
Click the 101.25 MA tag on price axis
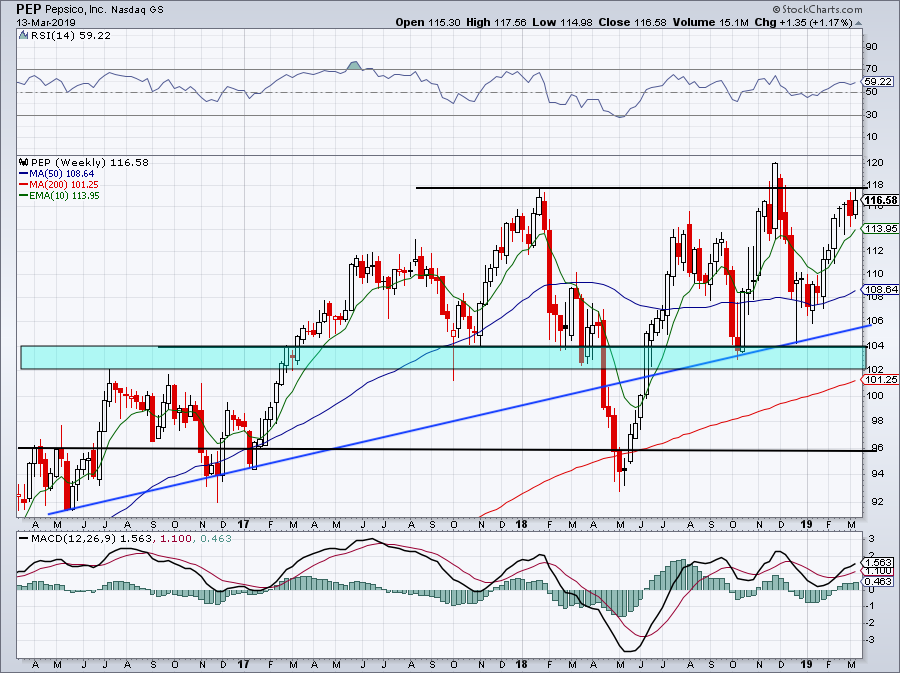881,379
